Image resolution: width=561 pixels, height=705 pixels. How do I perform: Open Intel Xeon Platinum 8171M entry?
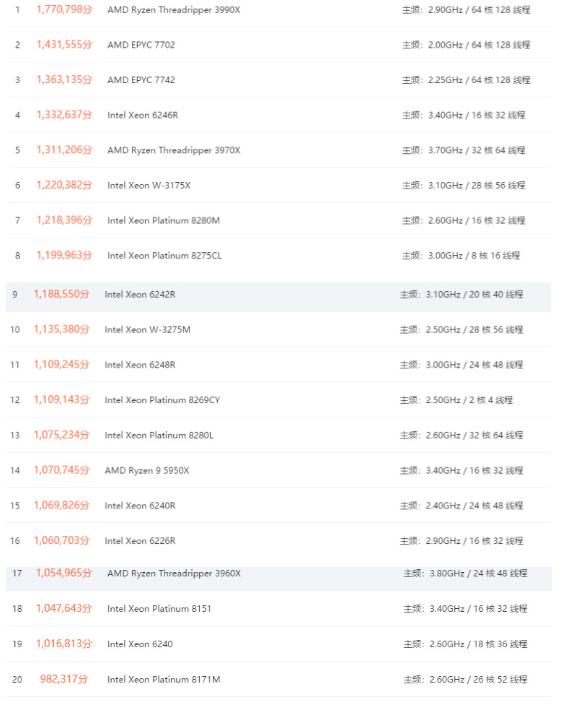click(x=164, y=679)
